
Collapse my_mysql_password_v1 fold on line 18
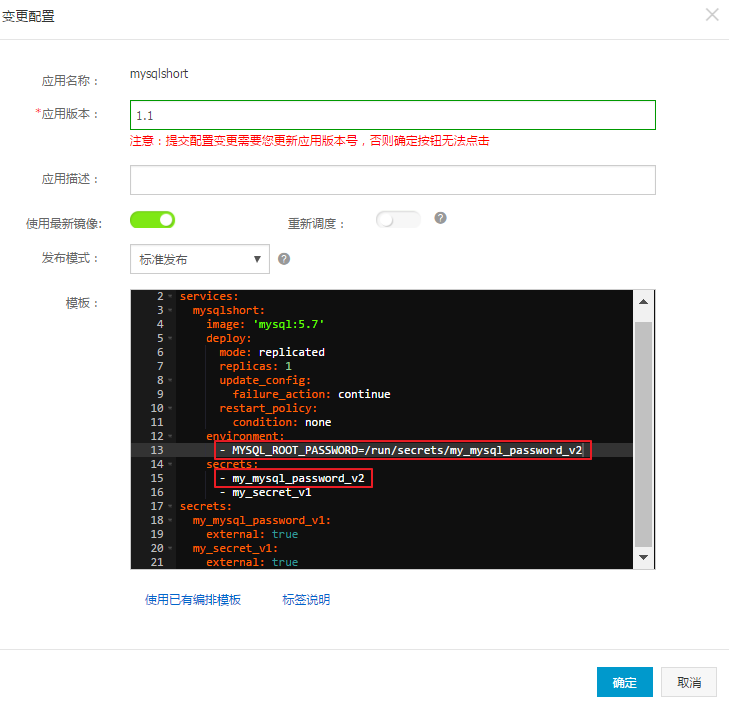[x=170, y=520]
